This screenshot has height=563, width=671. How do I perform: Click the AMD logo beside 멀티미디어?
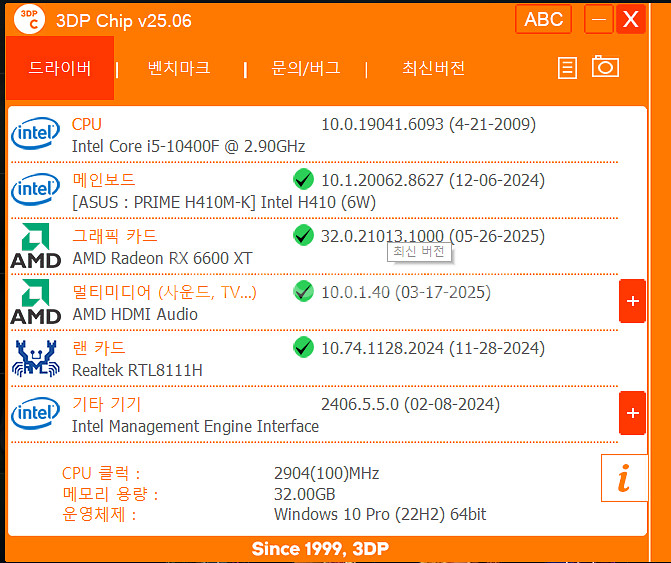36,302
